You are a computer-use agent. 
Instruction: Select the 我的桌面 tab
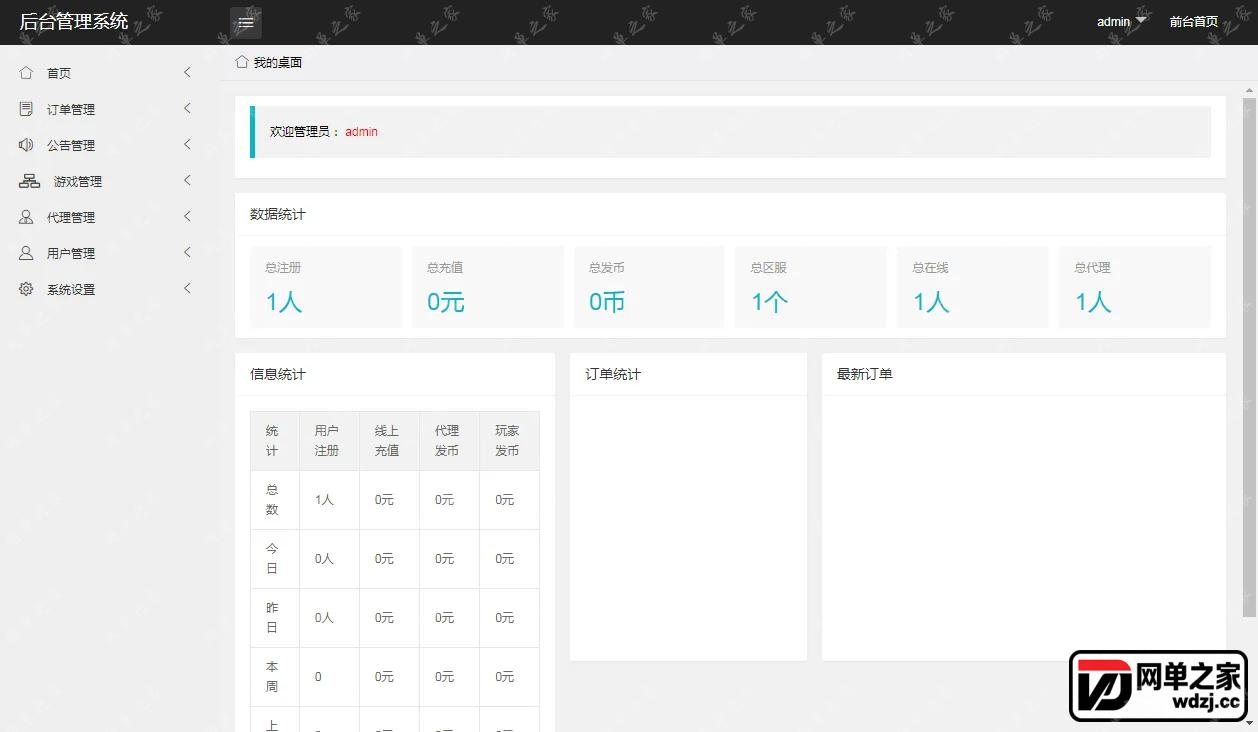pyautogui.click(x=269, y=62)
